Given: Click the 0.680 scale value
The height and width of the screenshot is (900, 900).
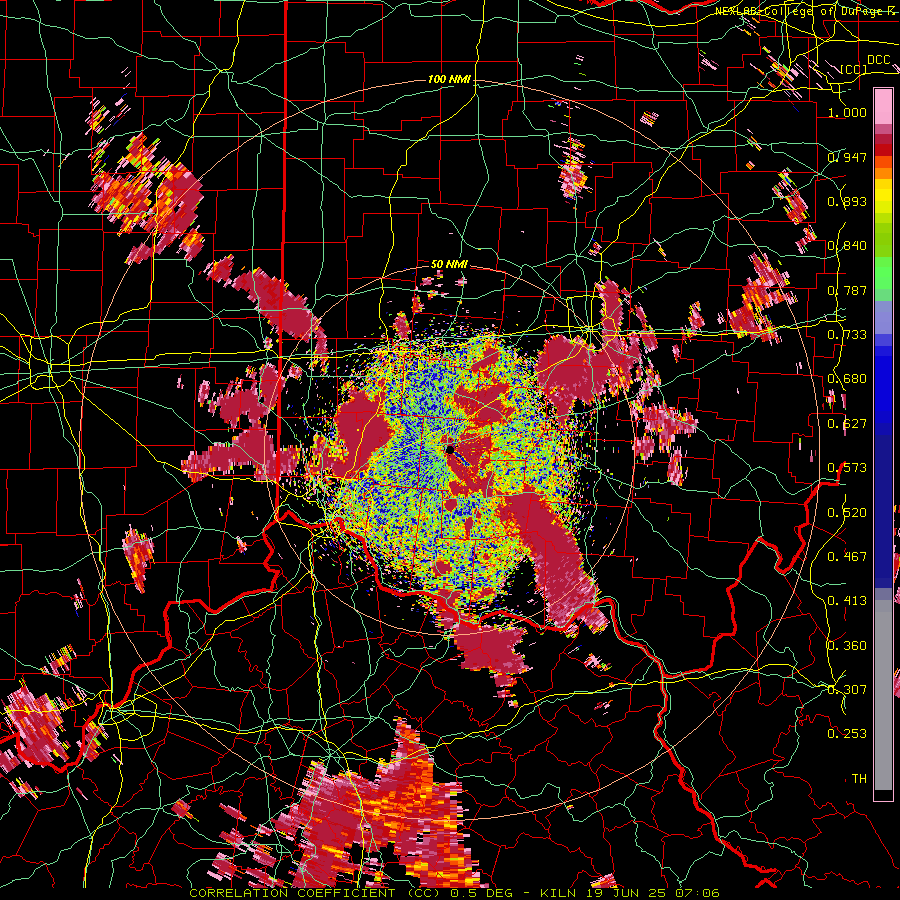Looking at the screenshot, I should coord(847,379).
